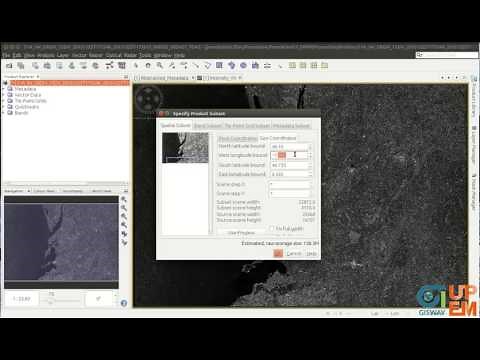This screenshot has width=480, height=360.
Task: Click OK in Specify Product Subset dialog
Action: point(278,254)
